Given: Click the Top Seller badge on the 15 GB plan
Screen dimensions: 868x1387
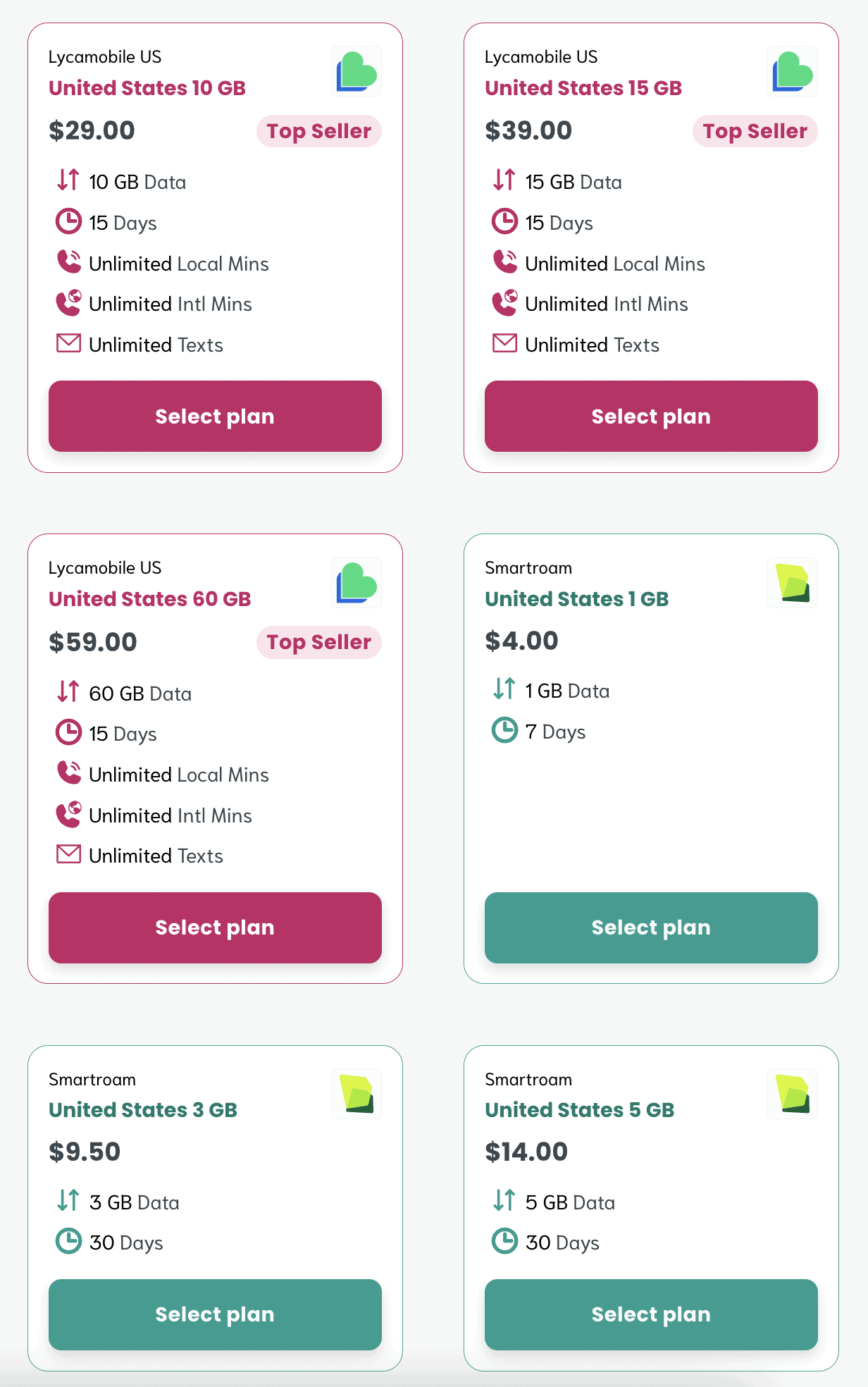Looking at the screenshot, I should 755,131.
